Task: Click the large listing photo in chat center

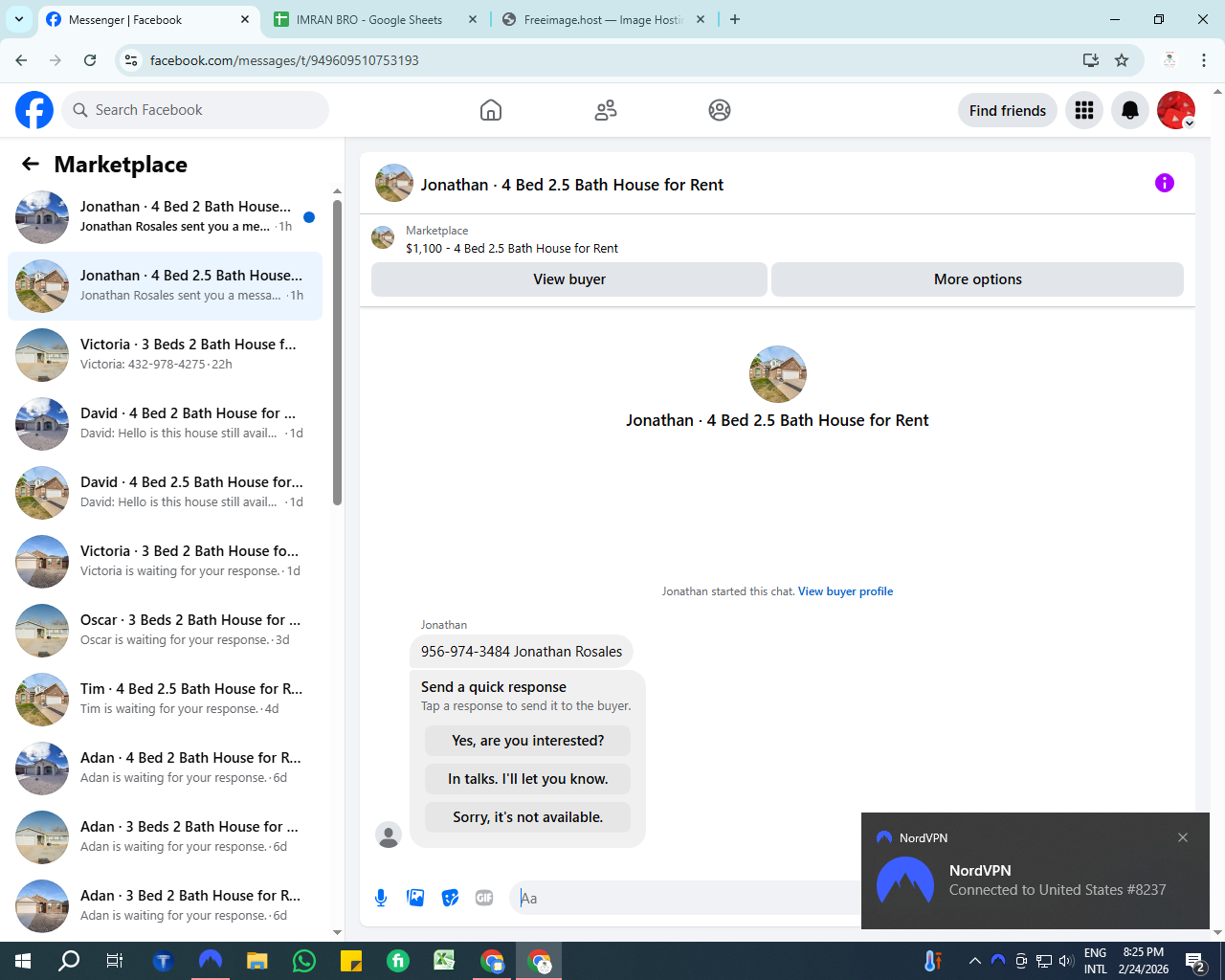Action: 778,374
